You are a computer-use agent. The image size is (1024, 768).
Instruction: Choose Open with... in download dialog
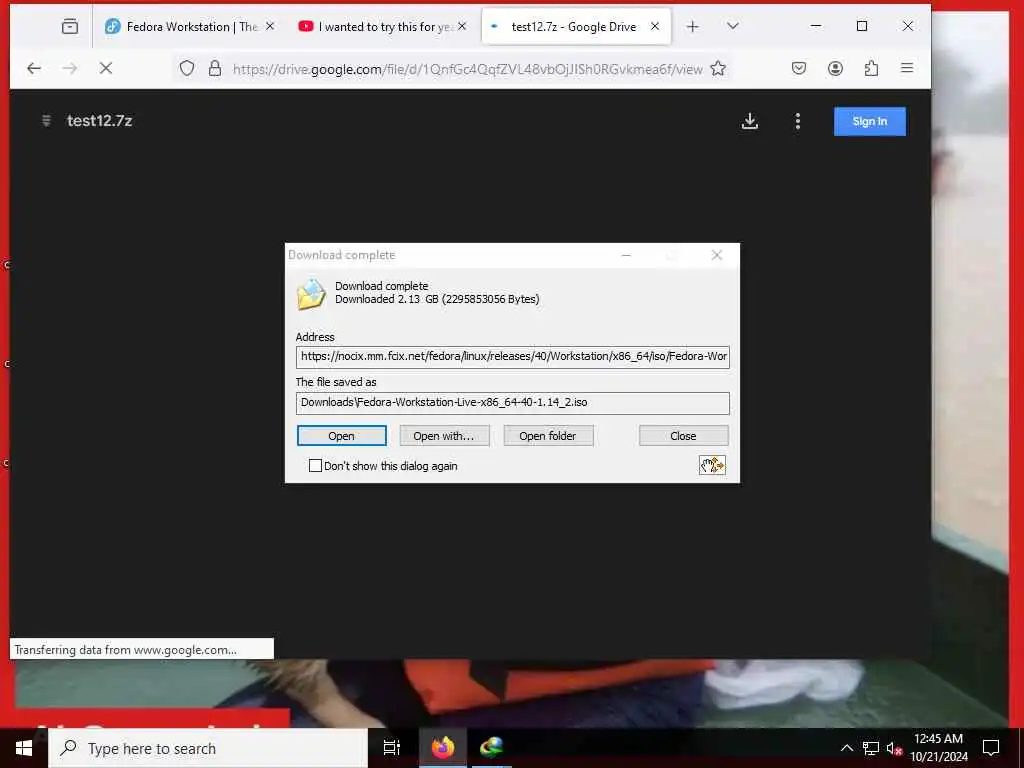pyautogui.click(x=444, y=436)
